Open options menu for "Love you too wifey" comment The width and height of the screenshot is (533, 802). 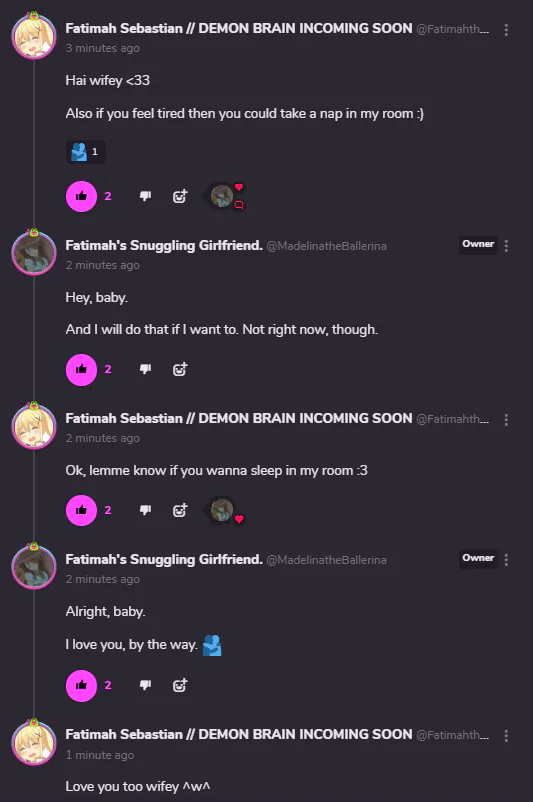[x=506, y=736]
